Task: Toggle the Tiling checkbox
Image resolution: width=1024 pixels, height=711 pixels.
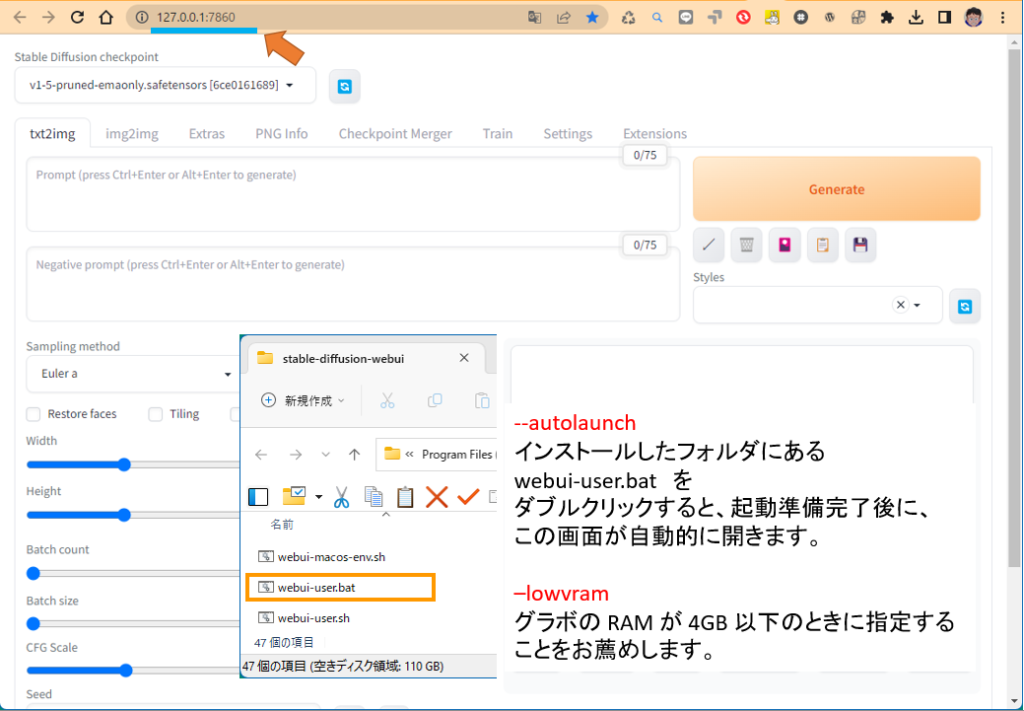Action: point(156,414)
